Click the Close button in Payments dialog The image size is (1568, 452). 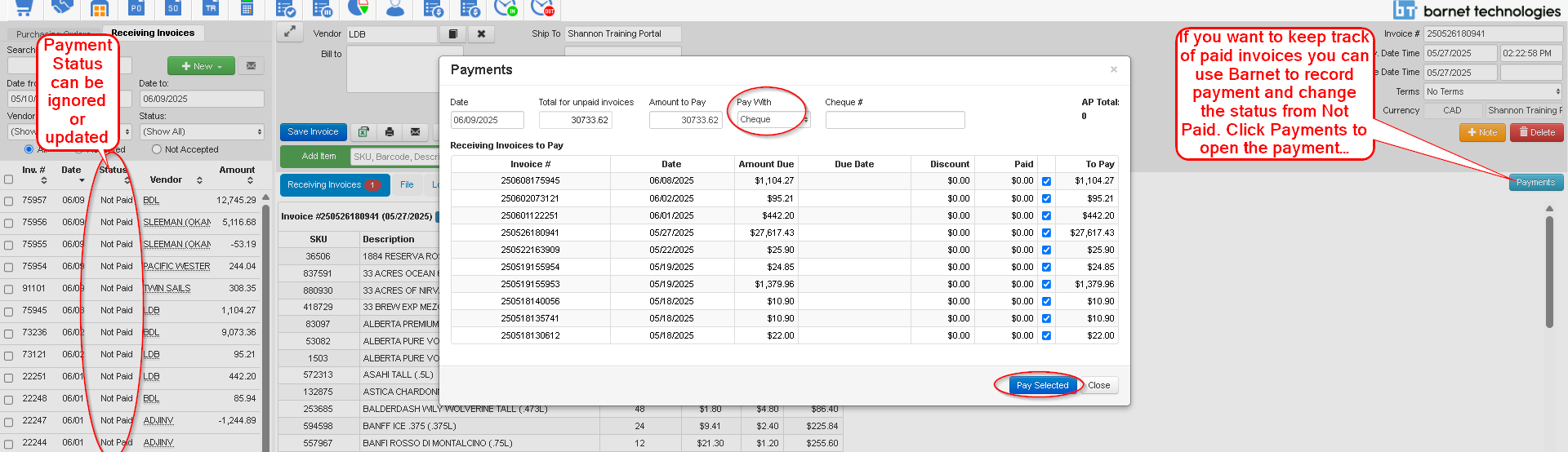coord(1098,385)
